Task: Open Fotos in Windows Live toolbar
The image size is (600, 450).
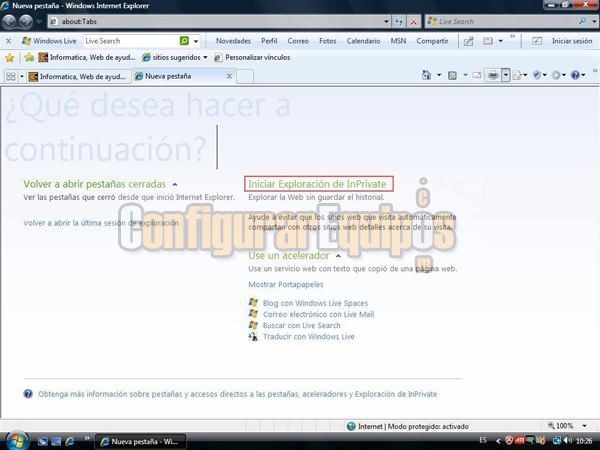Action: tap(328, 41)
